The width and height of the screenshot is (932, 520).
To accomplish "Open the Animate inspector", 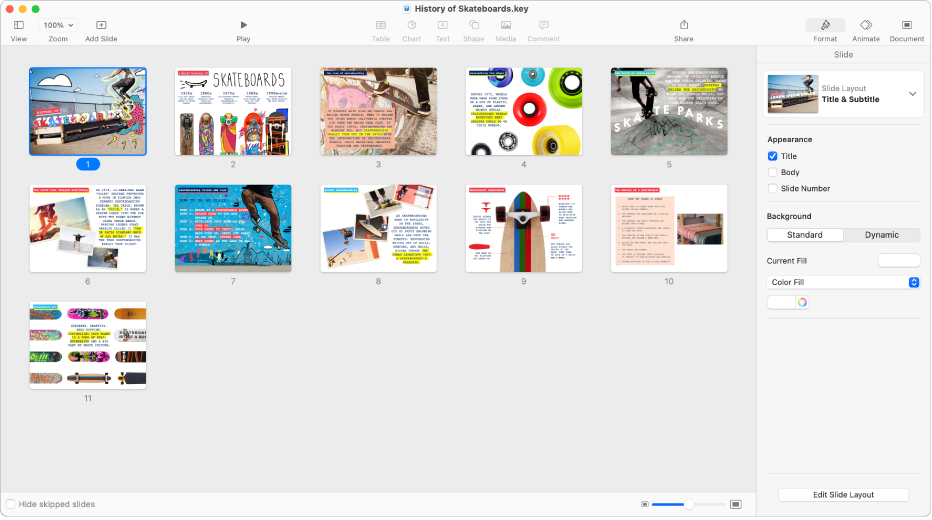I will point(866,25).
